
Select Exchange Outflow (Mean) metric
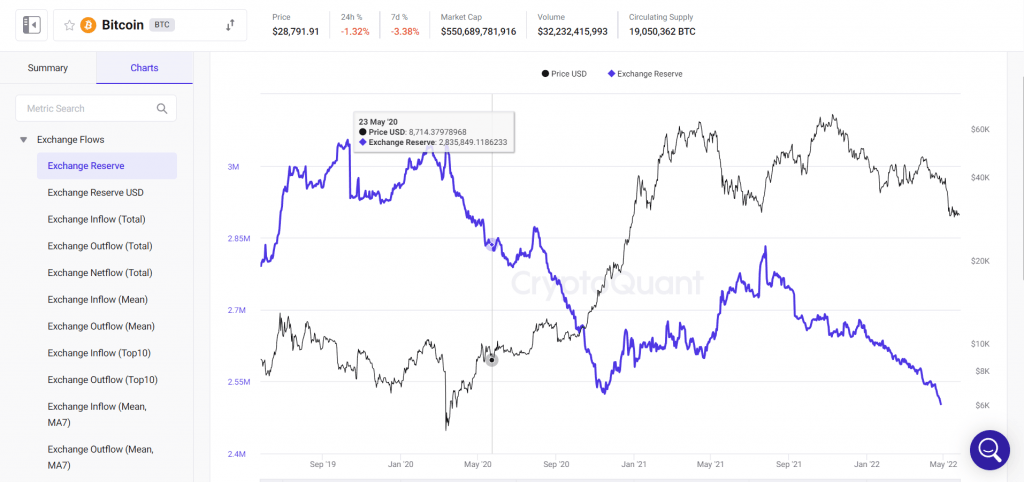[101, 326]
